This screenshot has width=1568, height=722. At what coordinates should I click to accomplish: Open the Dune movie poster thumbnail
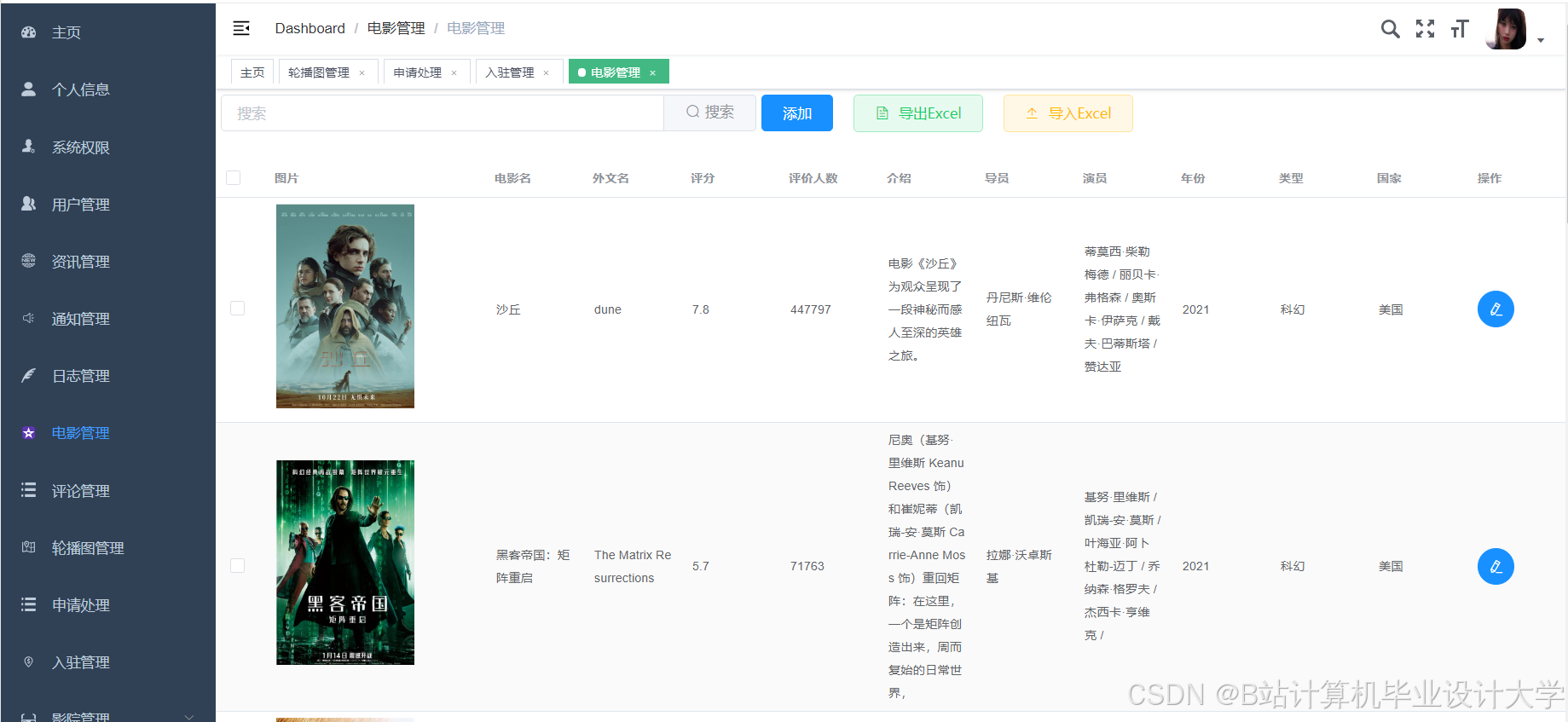(x=345, y=306)
